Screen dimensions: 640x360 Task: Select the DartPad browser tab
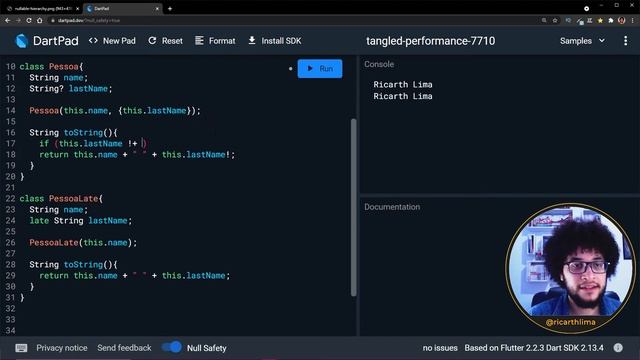click(122, 9)
